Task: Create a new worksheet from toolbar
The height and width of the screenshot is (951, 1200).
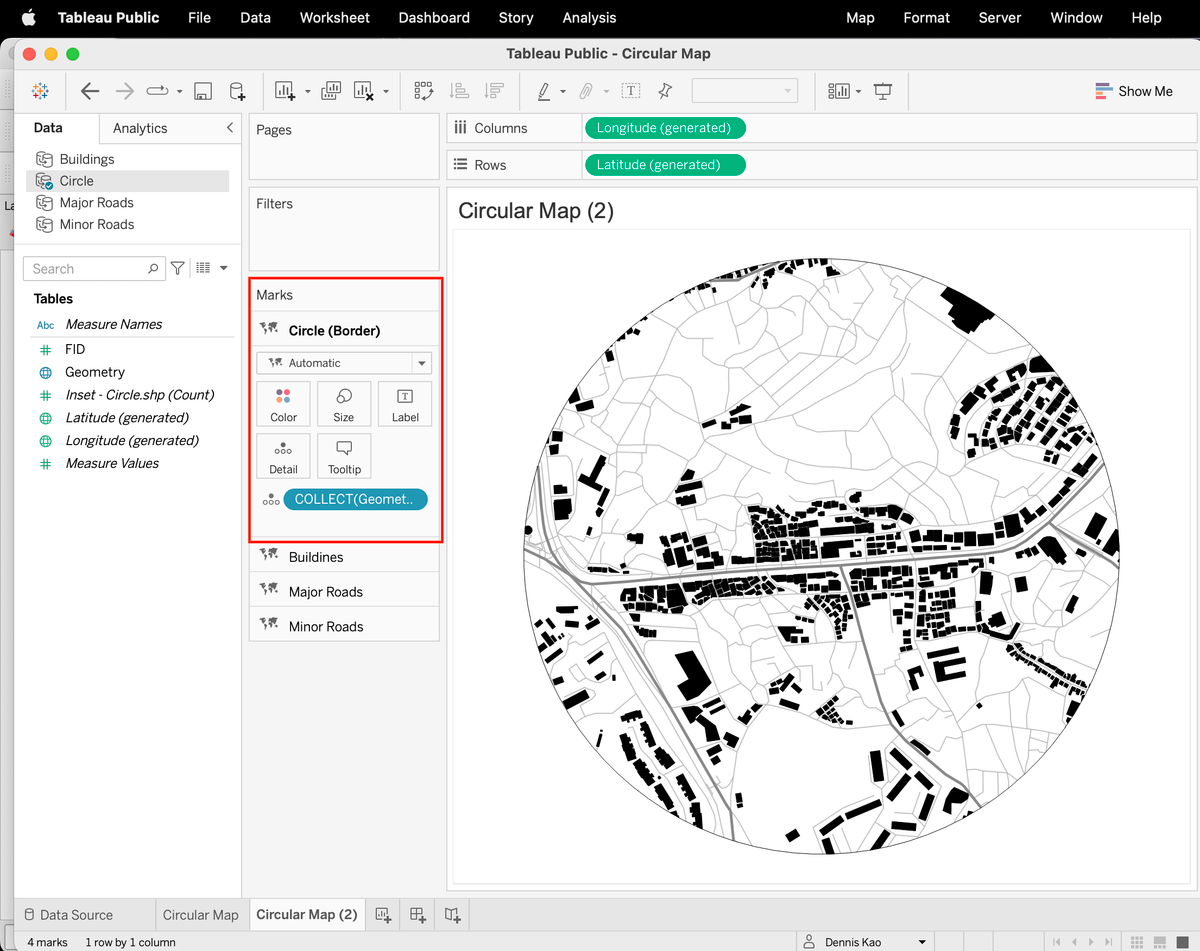Action: (285, 91)
